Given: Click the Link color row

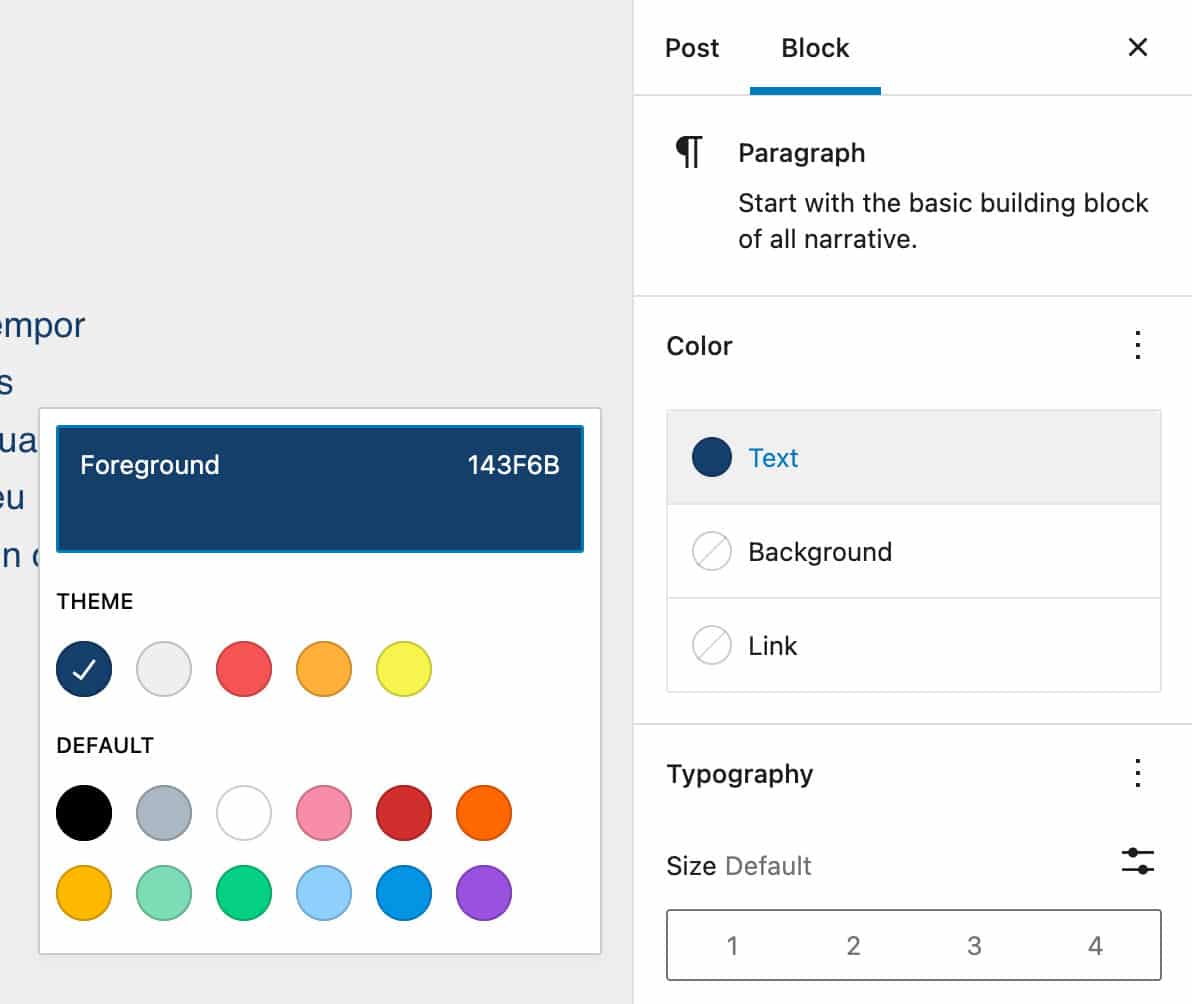Looking at the screenshot, I should coord(771,645).
